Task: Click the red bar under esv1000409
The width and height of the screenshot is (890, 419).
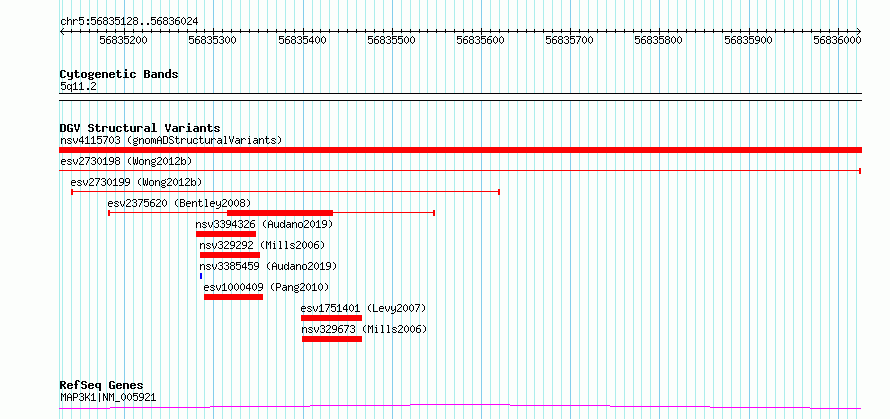Action: (233, 297)
